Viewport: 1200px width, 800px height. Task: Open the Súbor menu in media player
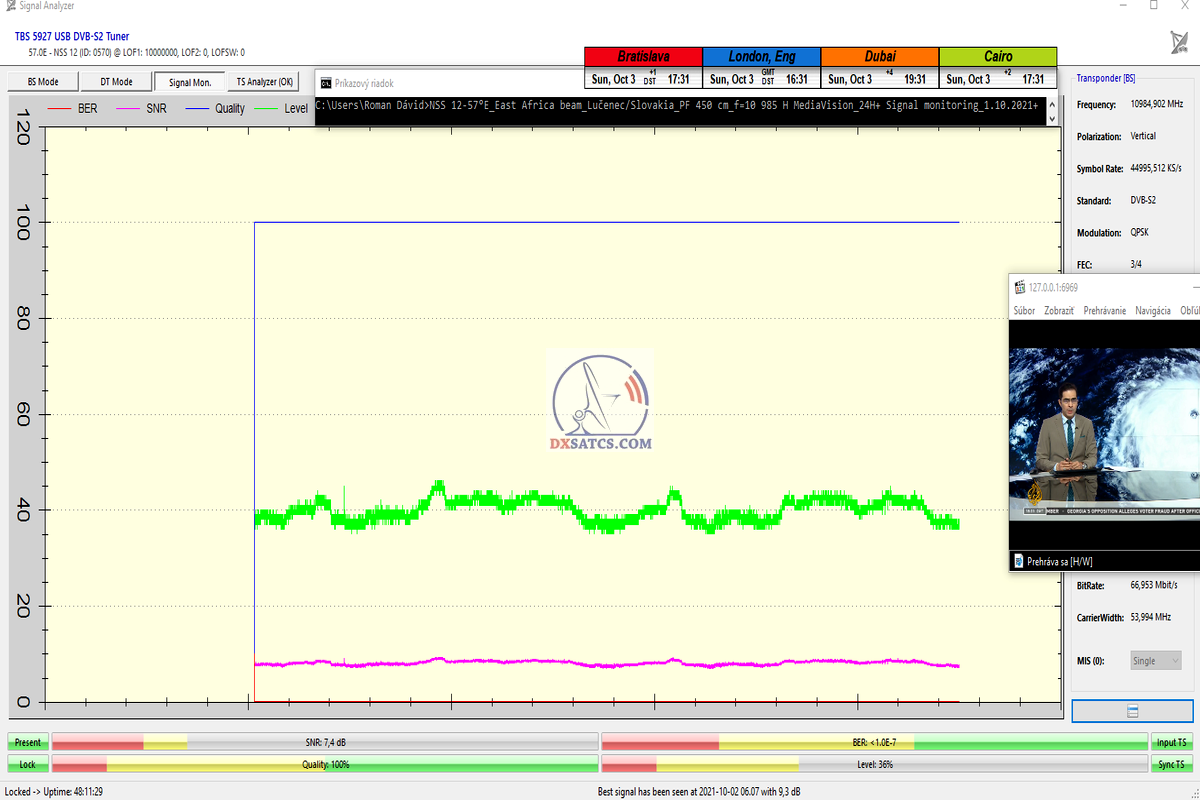point(1024,311)
